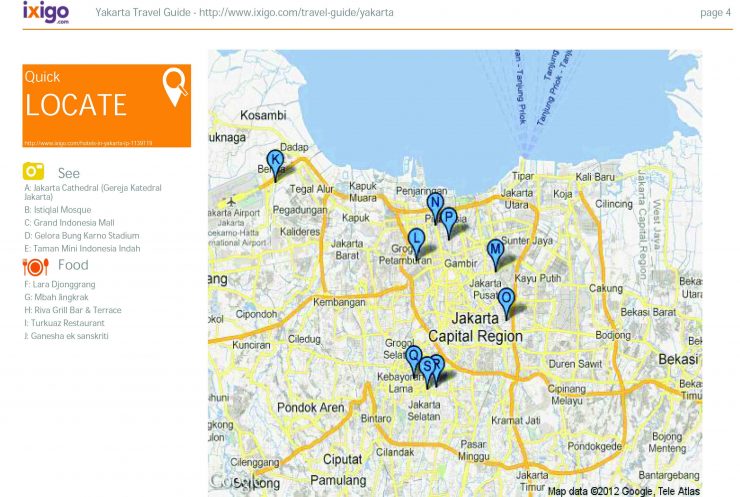This screenshot has height=497, width=740.
Task: Click the Bantargebang map label
Action: [669, 475]
